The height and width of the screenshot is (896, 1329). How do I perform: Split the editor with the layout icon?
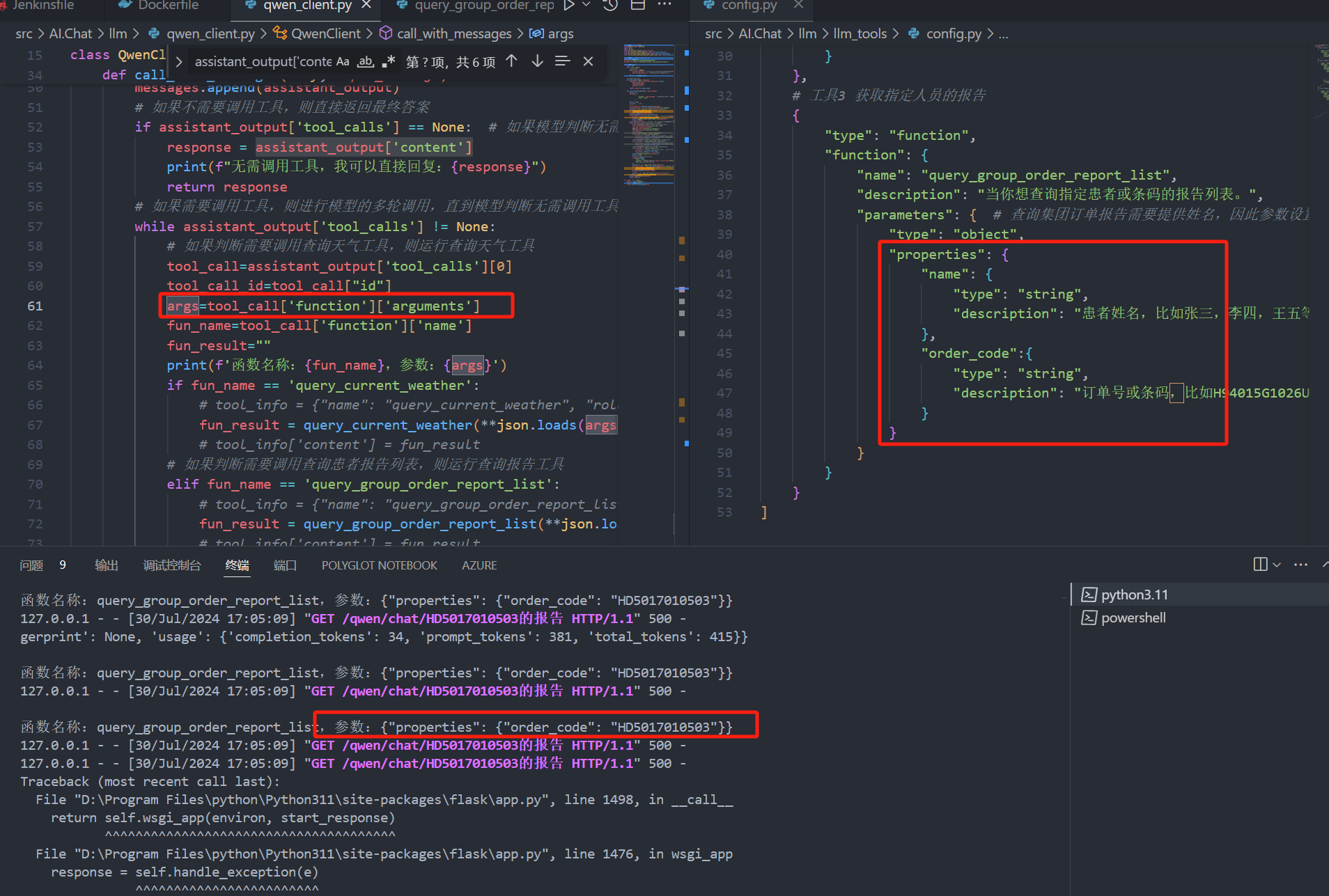click(637, 5)
